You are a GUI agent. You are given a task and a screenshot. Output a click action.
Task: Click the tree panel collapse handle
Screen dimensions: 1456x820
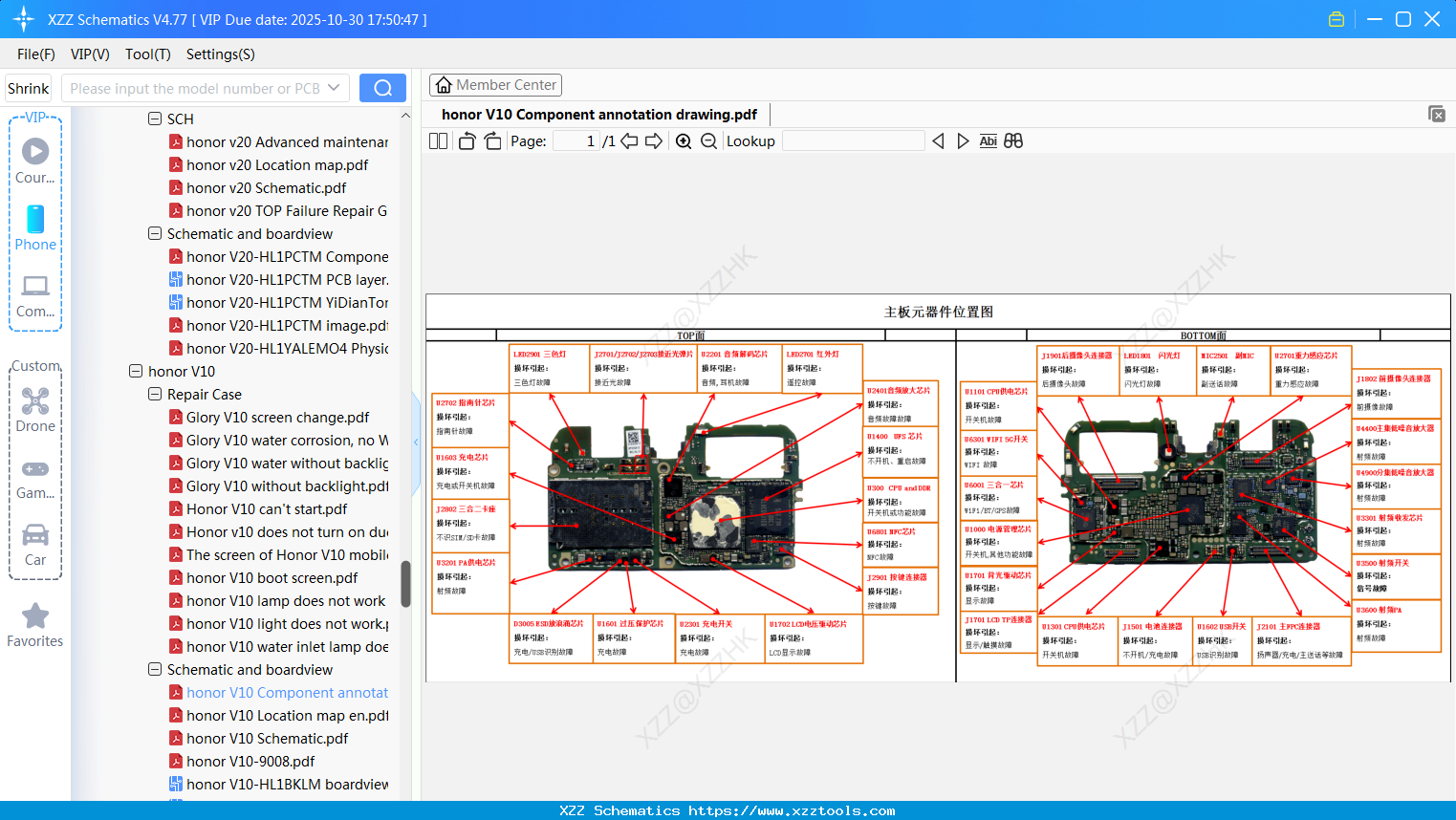(416, 442)
